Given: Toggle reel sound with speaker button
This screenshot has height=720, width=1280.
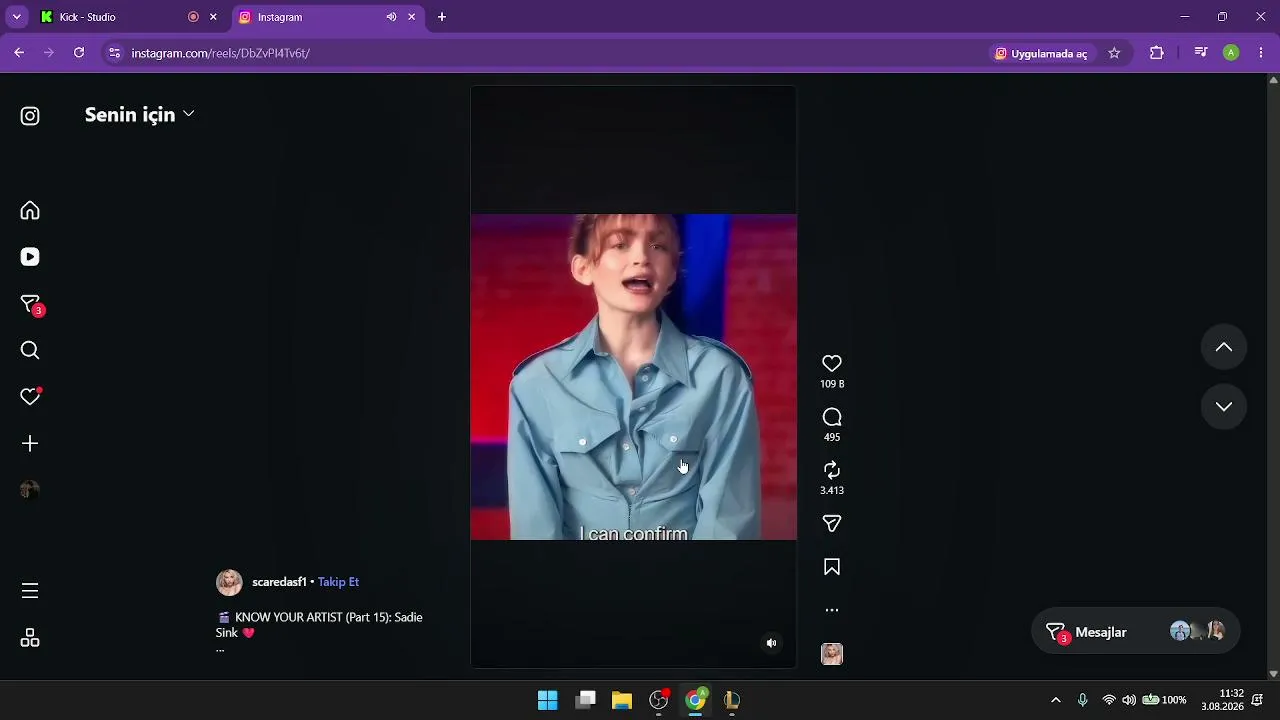Looking at the screenshot, I should (x=771, y=643).
